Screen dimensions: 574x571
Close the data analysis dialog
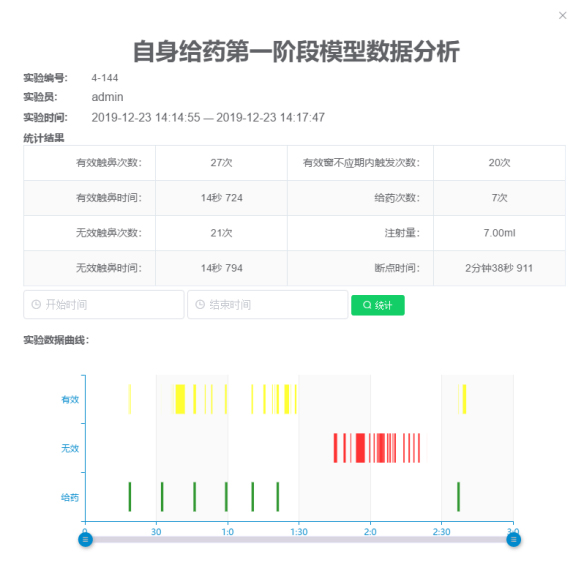pos(562,15)
